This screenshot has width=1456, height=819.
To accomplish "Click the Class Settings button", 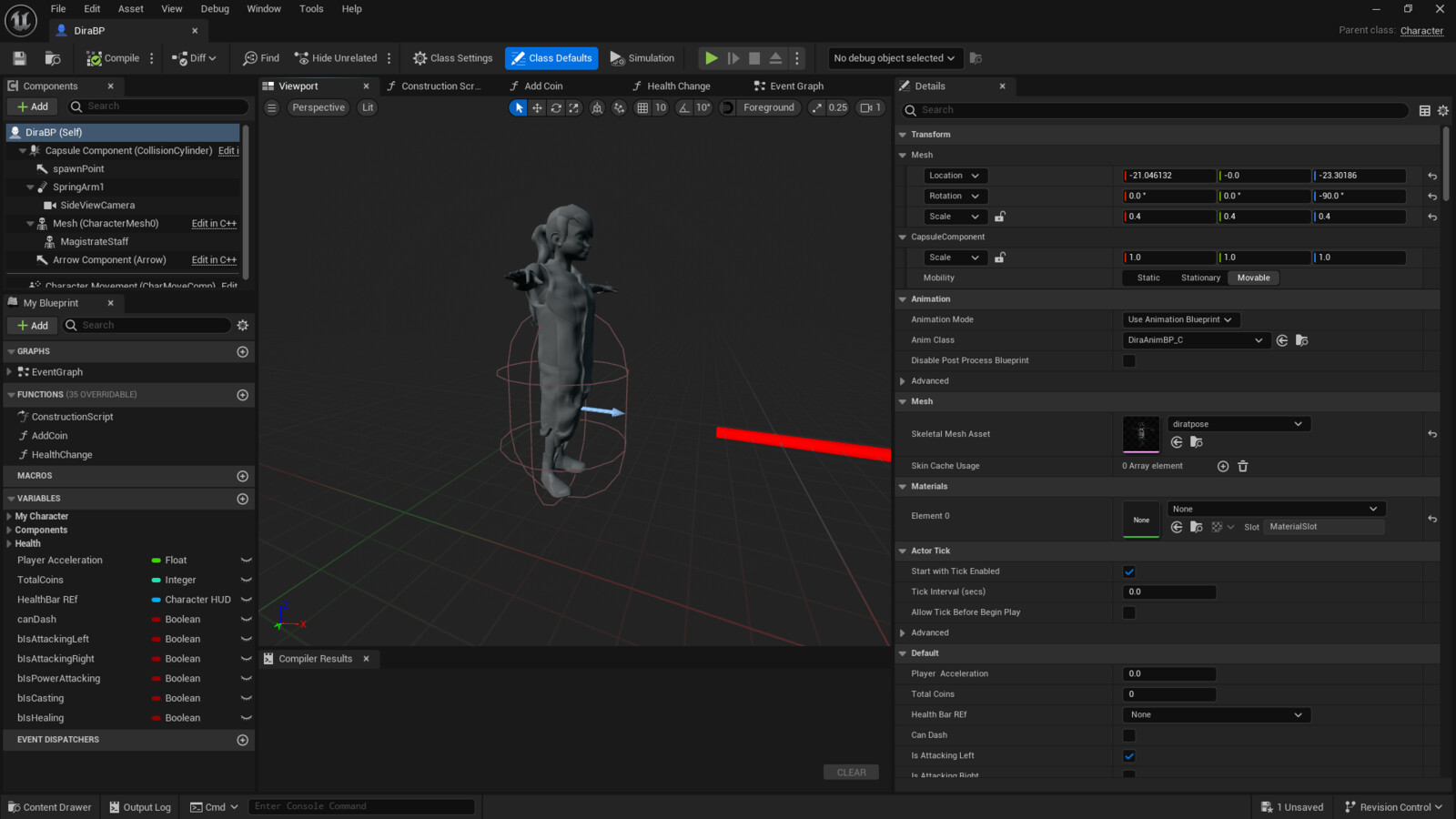I will click(x=452, y=58).
